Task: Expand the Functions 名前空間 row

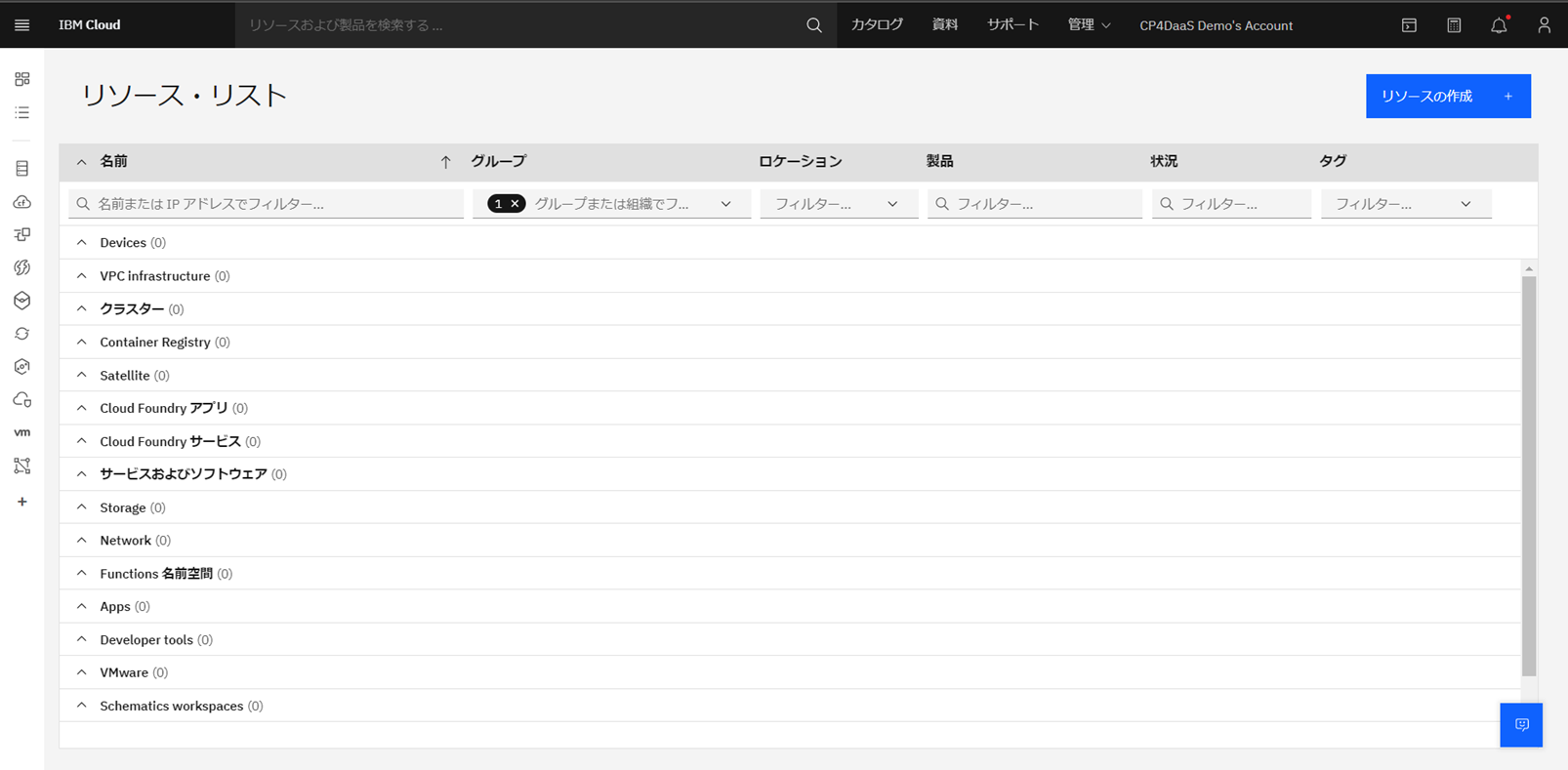Action: (x=82, y=574)
